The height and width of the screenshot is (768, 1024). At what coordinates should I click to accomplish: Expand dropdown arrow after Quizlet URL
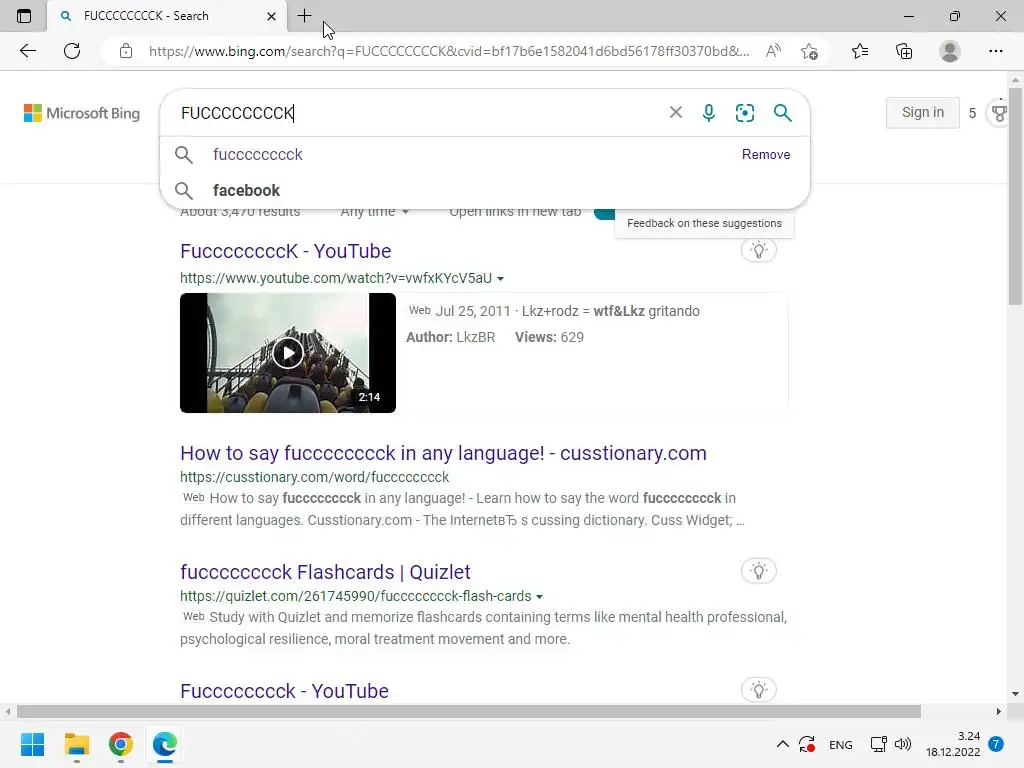point(539,597)
